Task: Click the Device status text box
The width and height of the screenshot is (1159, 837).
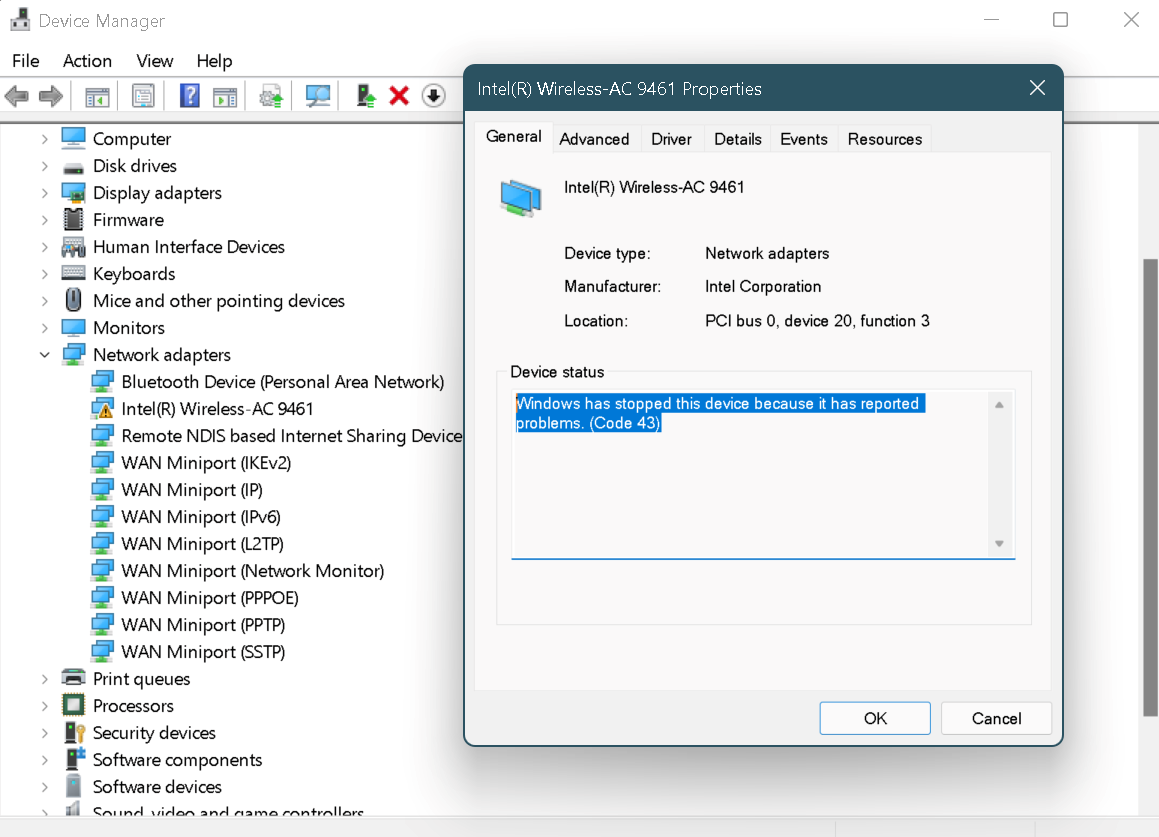Action: (750, 480)
